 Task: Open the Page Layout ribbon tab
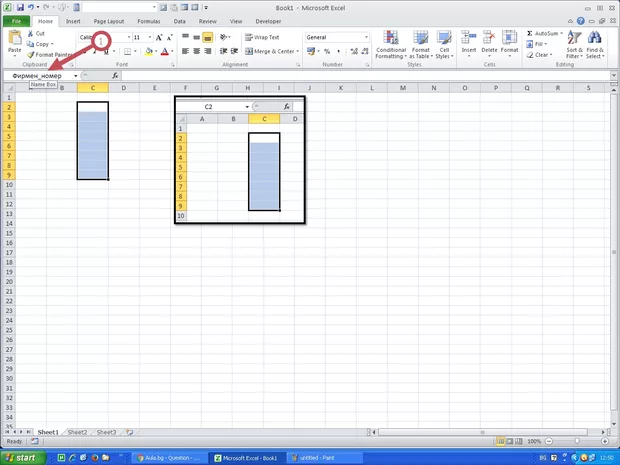(x=108, y=20)
